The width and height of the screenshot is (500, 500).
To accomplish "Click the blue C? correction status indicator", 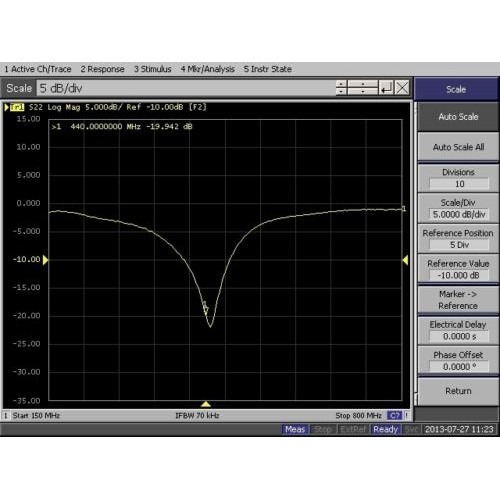I will click(394, 416).
